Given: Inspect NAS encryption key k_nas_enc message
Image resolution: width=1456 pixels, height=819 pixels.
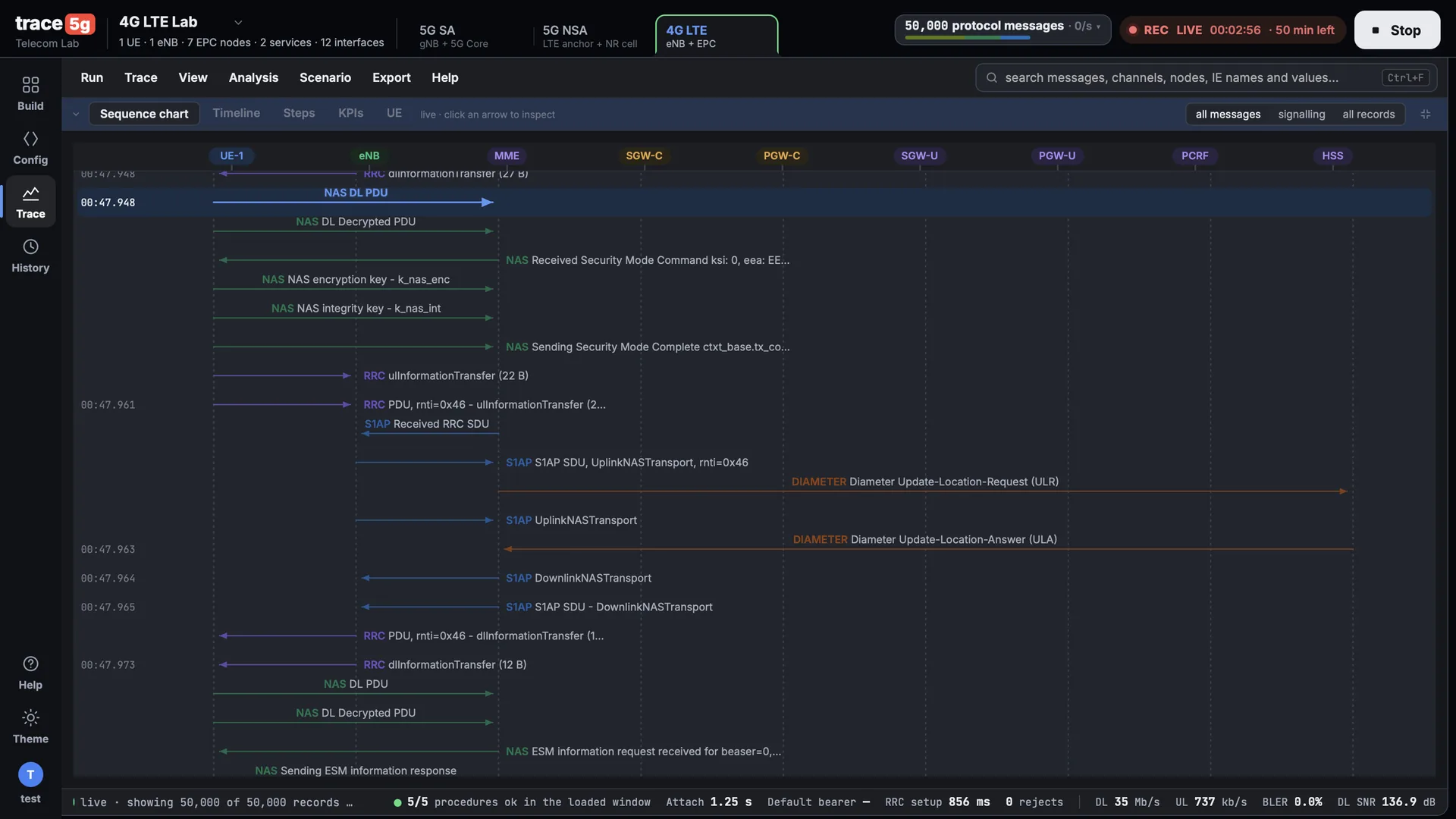Looking at the screenshot, I should (x=356, y=280).
